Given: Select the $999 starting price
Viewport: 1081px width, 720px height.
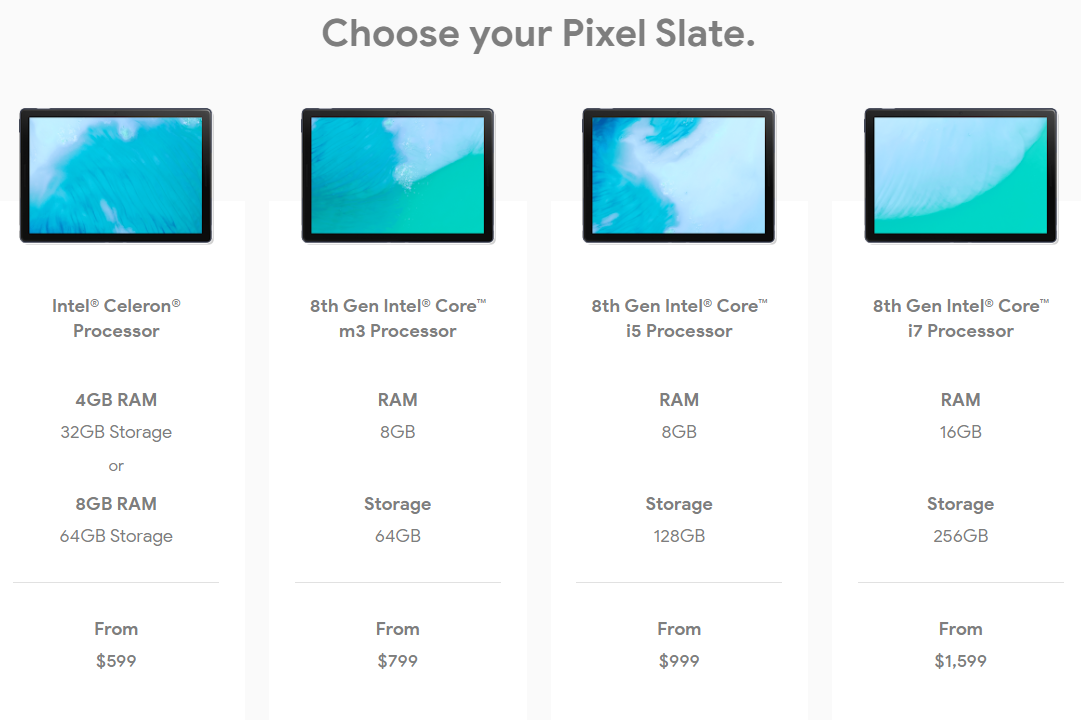Looking at the screenshot, I should tap(679, 661).
